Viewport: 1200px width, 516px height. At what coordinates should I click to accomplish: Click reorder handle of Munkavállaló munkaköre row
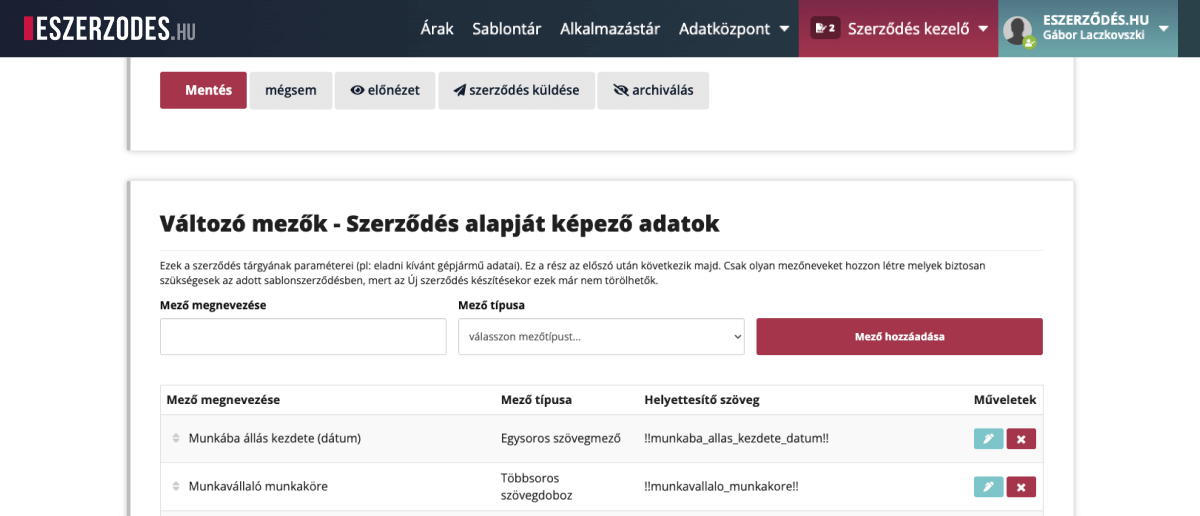176,487
